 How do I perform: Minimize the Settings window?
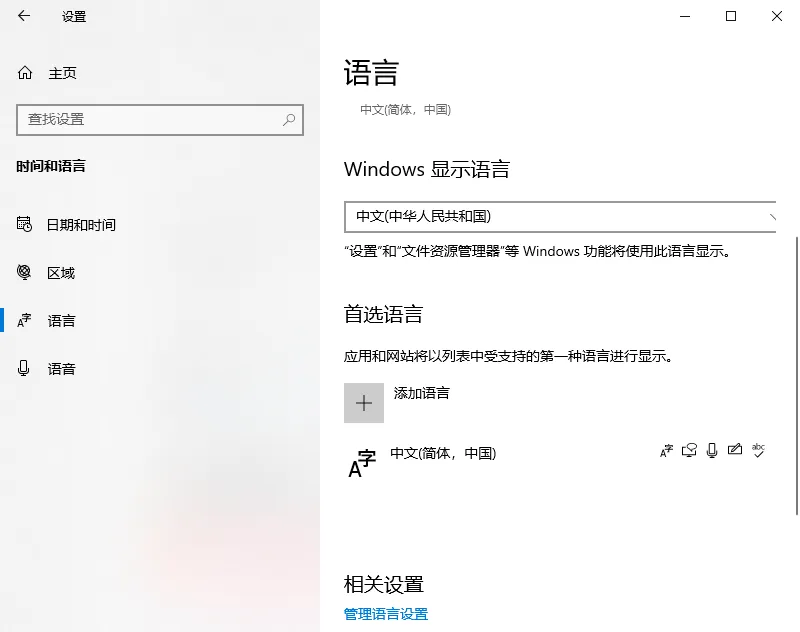[685, 16]
